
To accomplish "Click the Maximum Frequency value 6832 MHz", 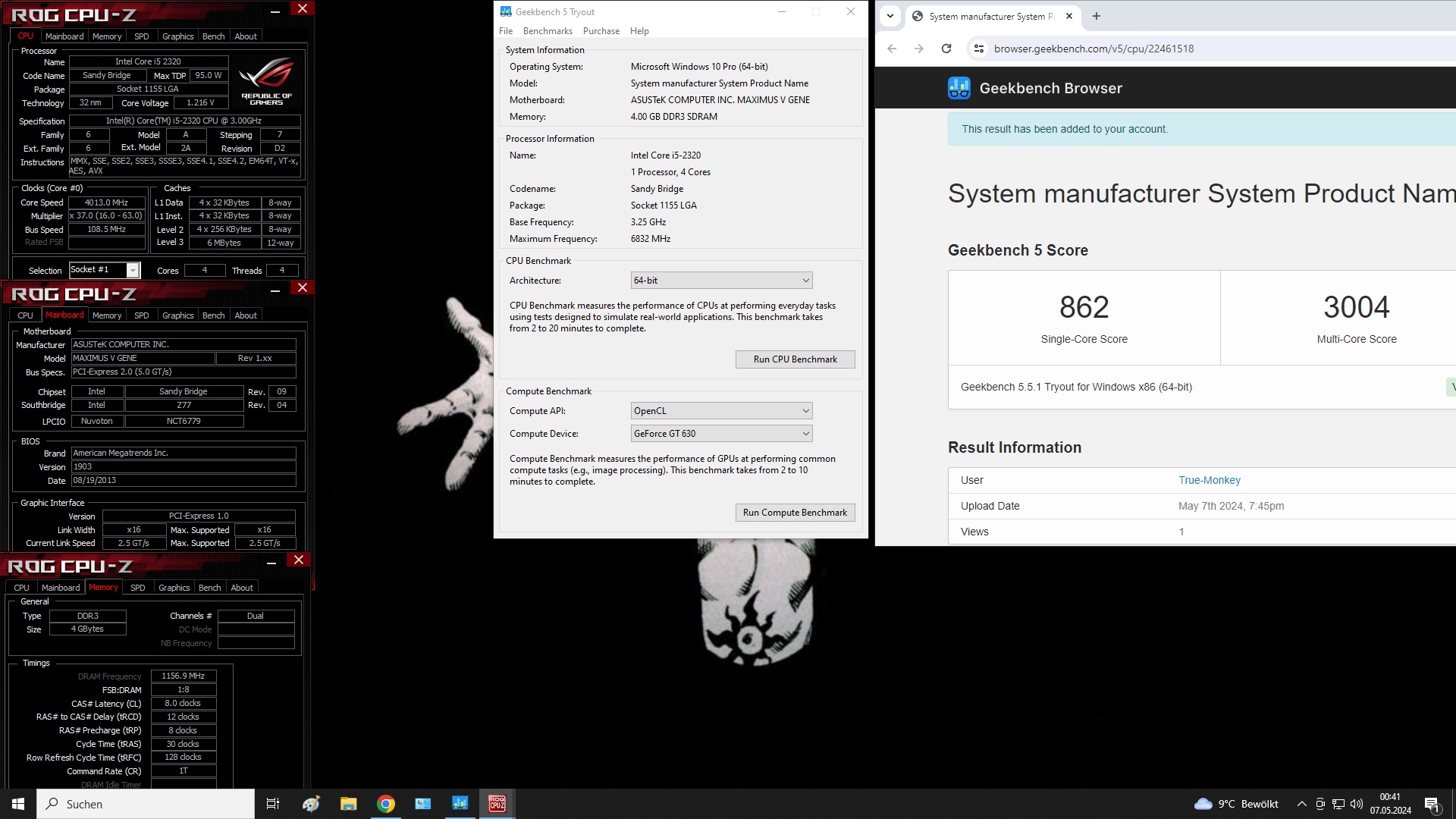I will point(651,239).
